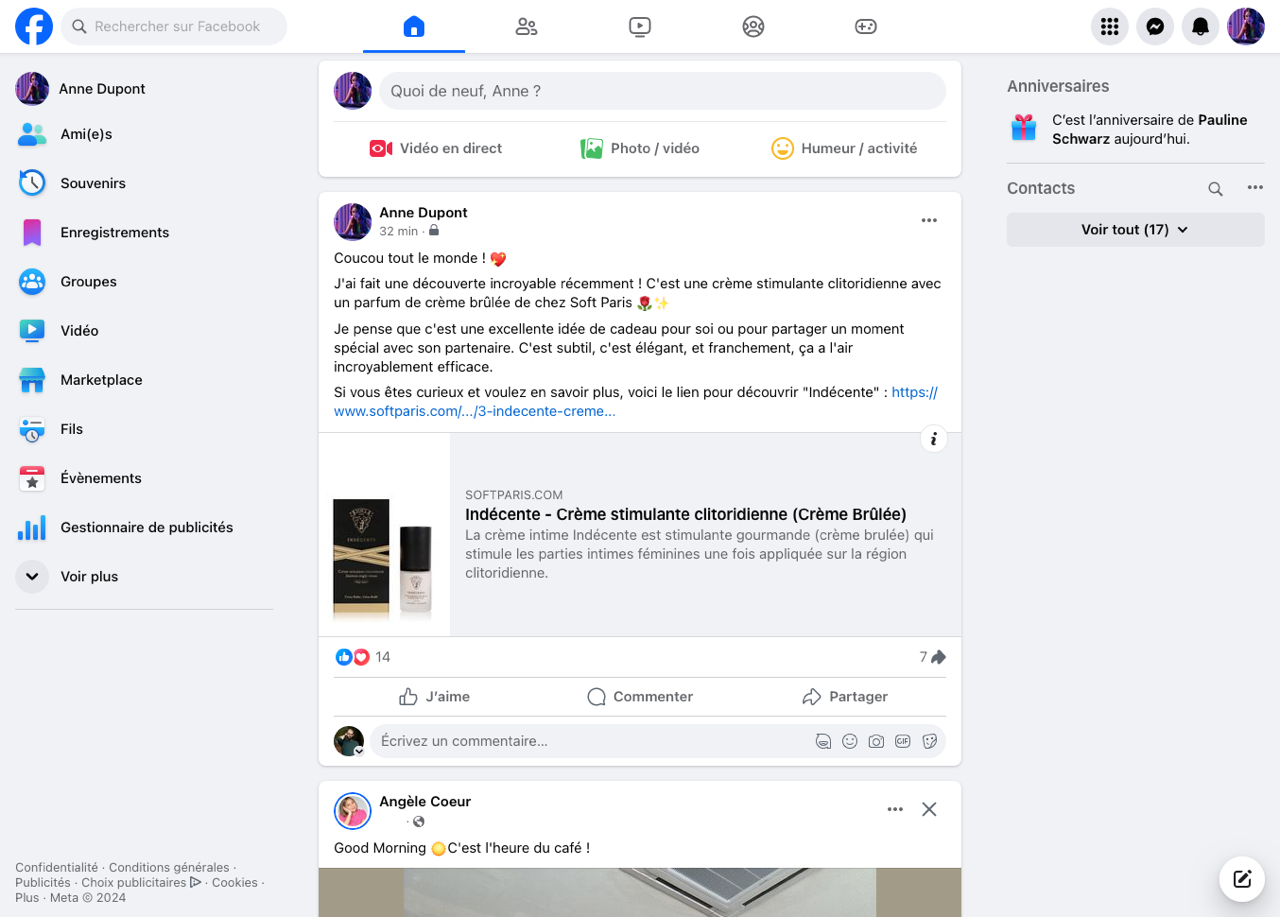Click the link info icon on preview

[x=933, y=439]
